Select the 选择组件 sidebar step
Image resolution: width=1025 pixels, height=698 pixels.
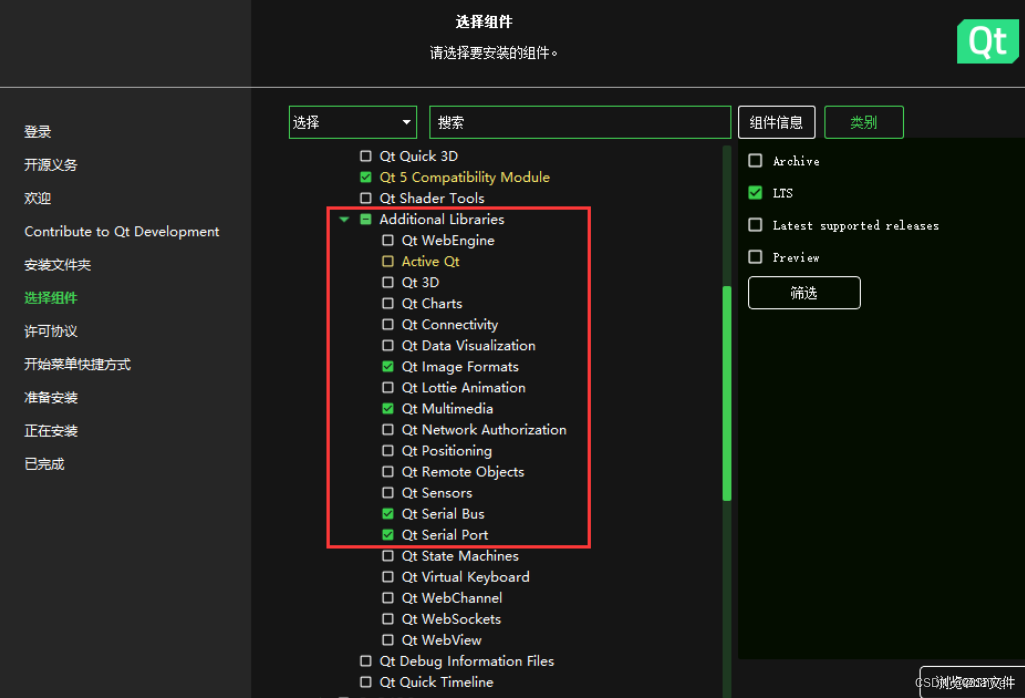tap(50, 298)
